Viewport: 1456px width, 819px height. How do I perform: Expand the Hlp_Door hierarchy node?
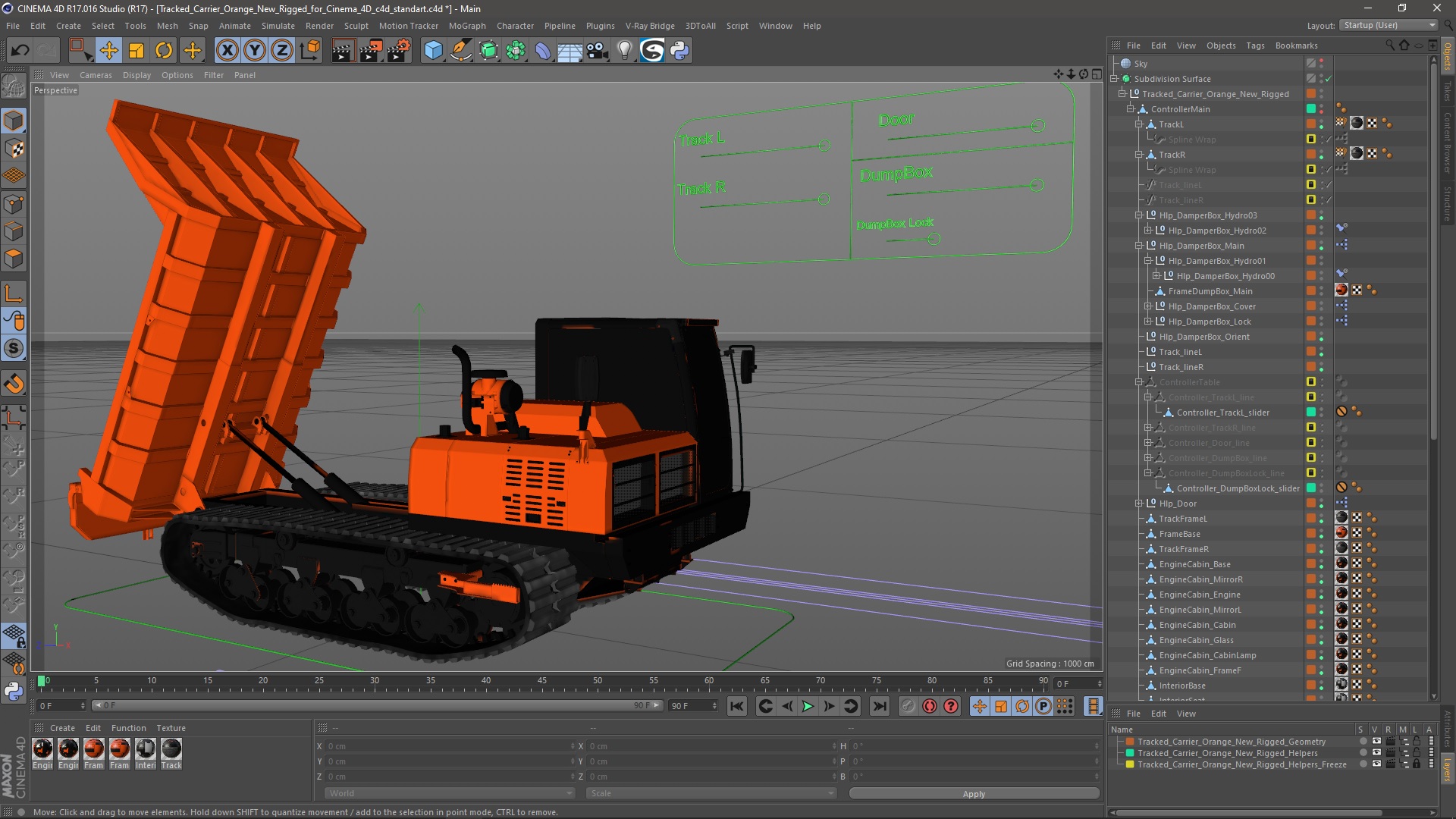tap(1138, 504)
